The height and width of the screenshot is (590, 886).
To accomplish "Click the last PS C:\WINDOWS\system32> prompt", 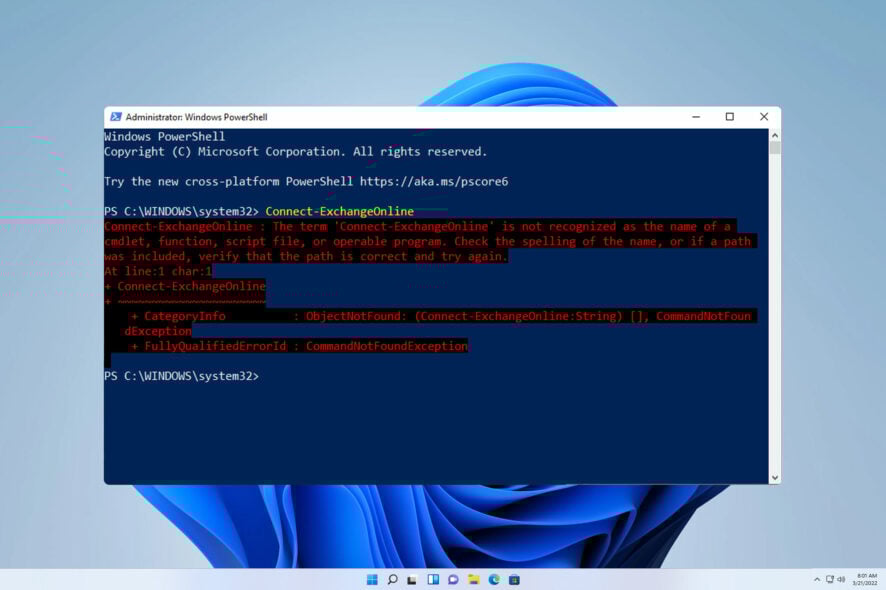I will 181,376.
